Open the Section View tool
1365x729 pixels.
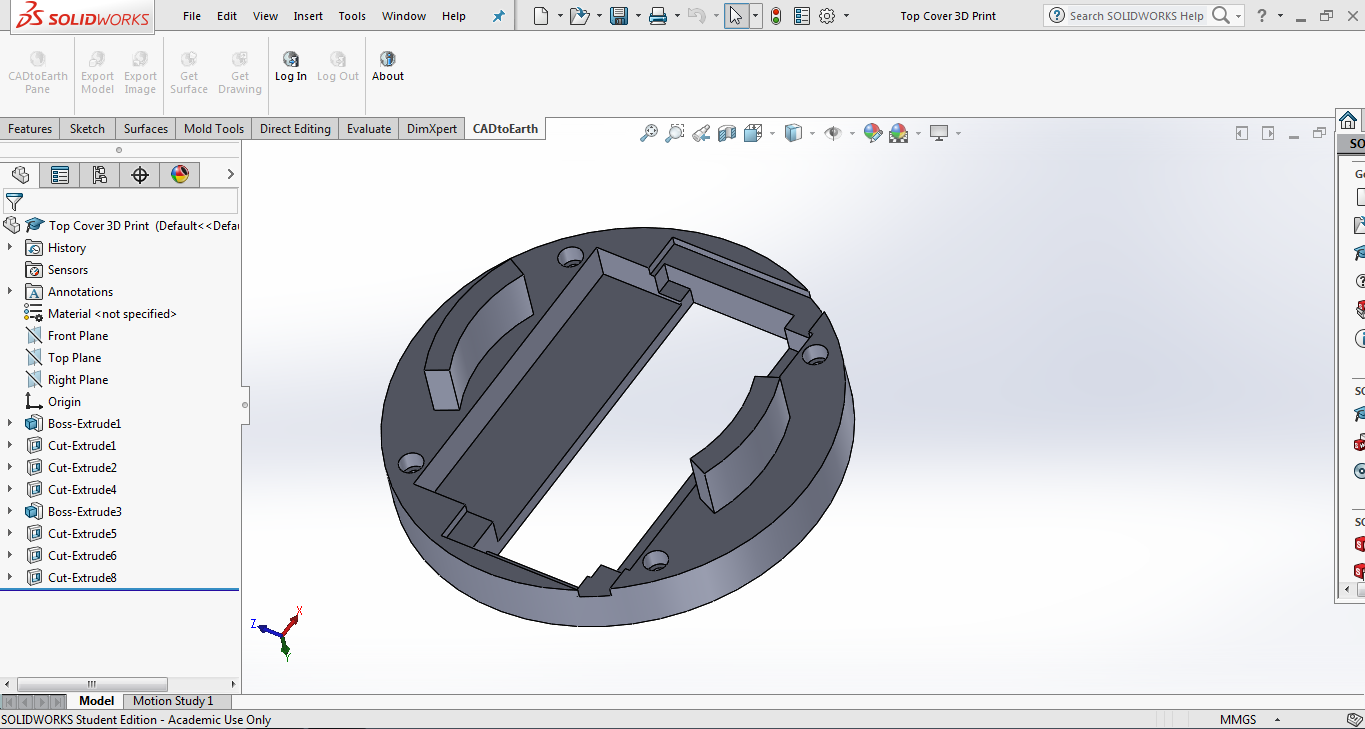727,133
